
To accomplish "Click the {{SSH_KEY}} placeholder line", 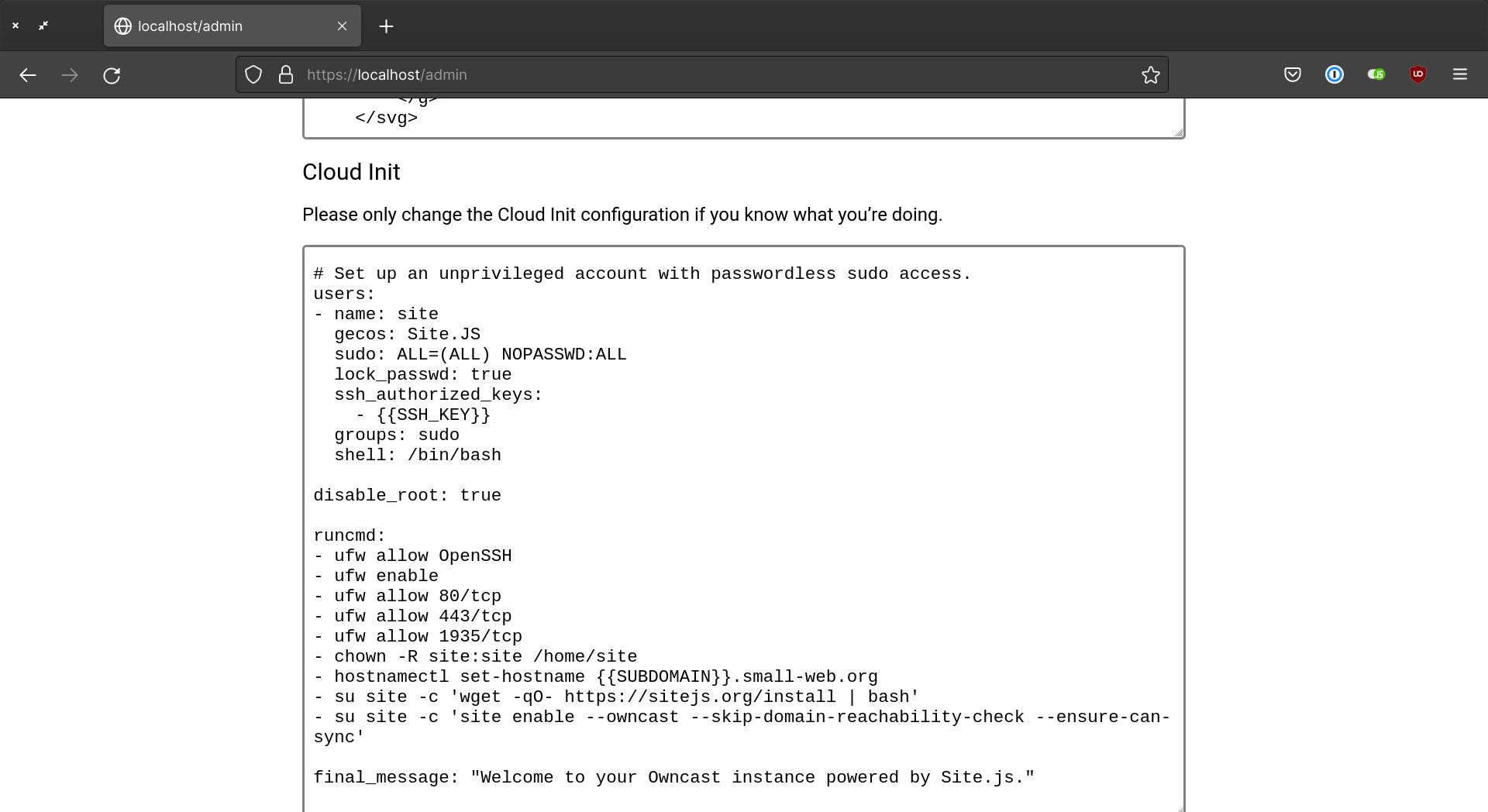I will pyautogui.click(x=423, y=415).
